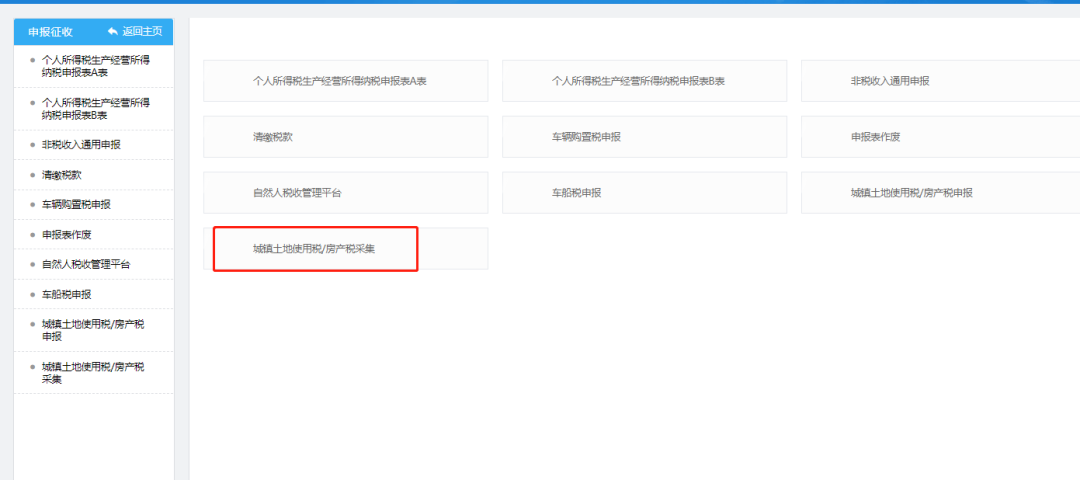1080x480 pixels.
Task: Select 车船税申报 in the sidebar
Action: click(x=94, y=294)
